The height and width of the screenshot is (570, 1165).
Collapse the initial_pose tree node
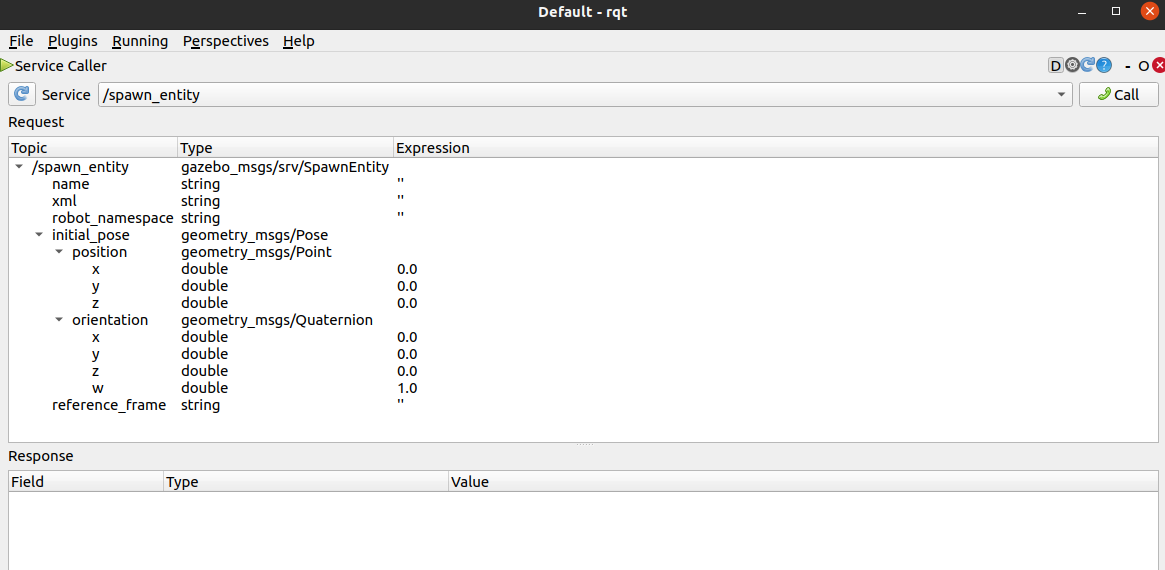coord(39,236)
